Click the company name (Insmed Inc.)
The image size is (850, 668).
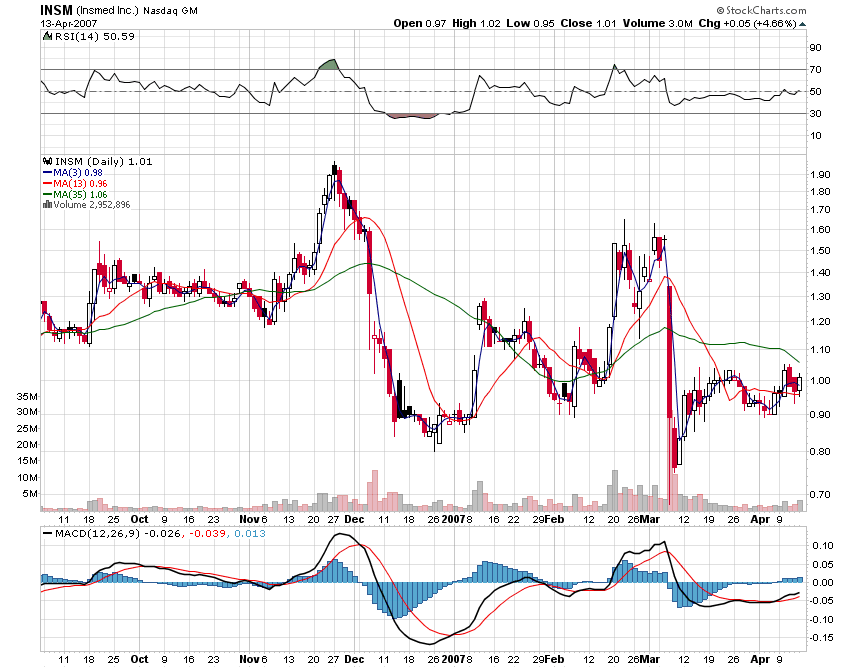pos(107,10)
